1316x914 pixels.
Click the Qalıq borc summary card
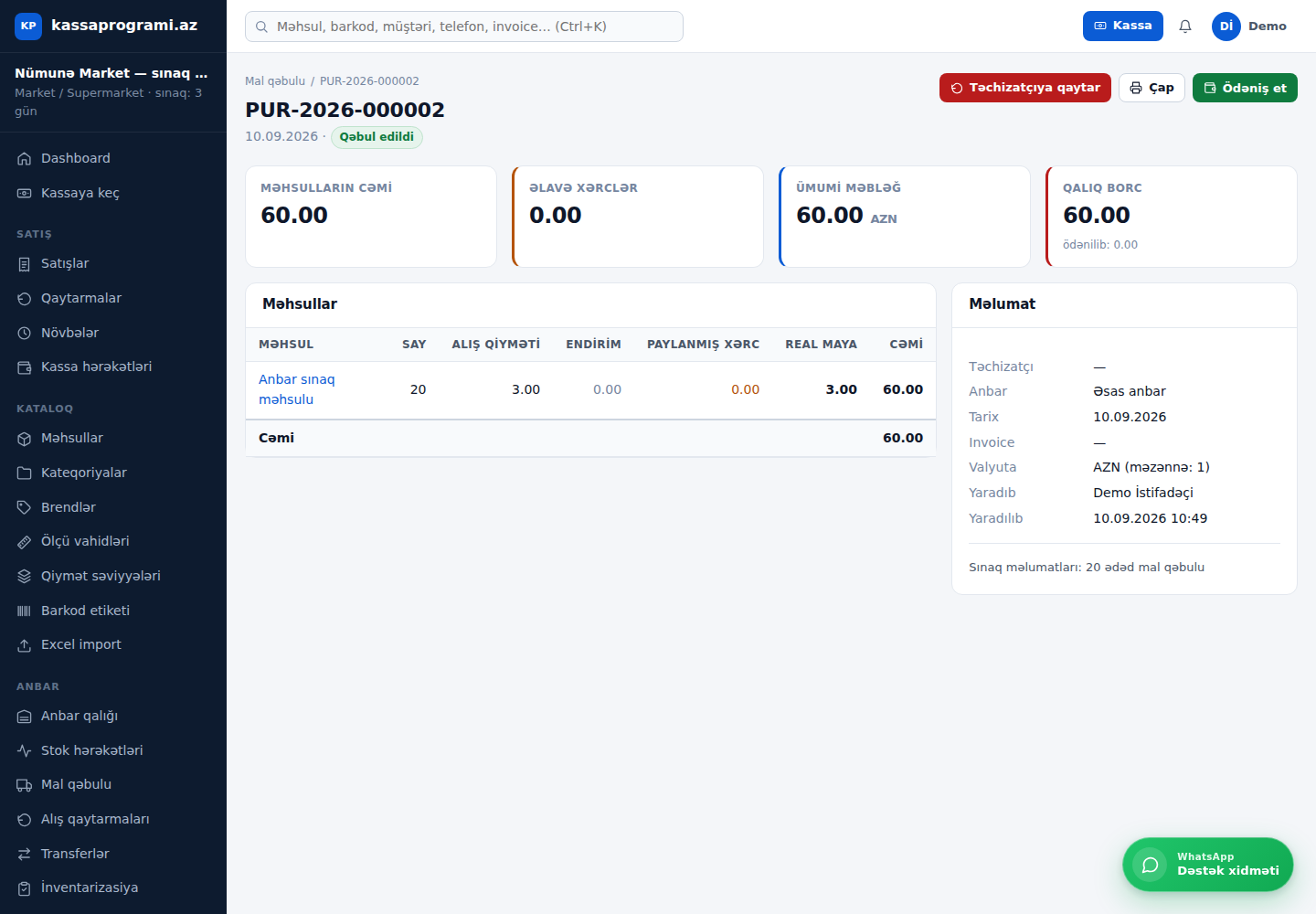coord(1172,217)
